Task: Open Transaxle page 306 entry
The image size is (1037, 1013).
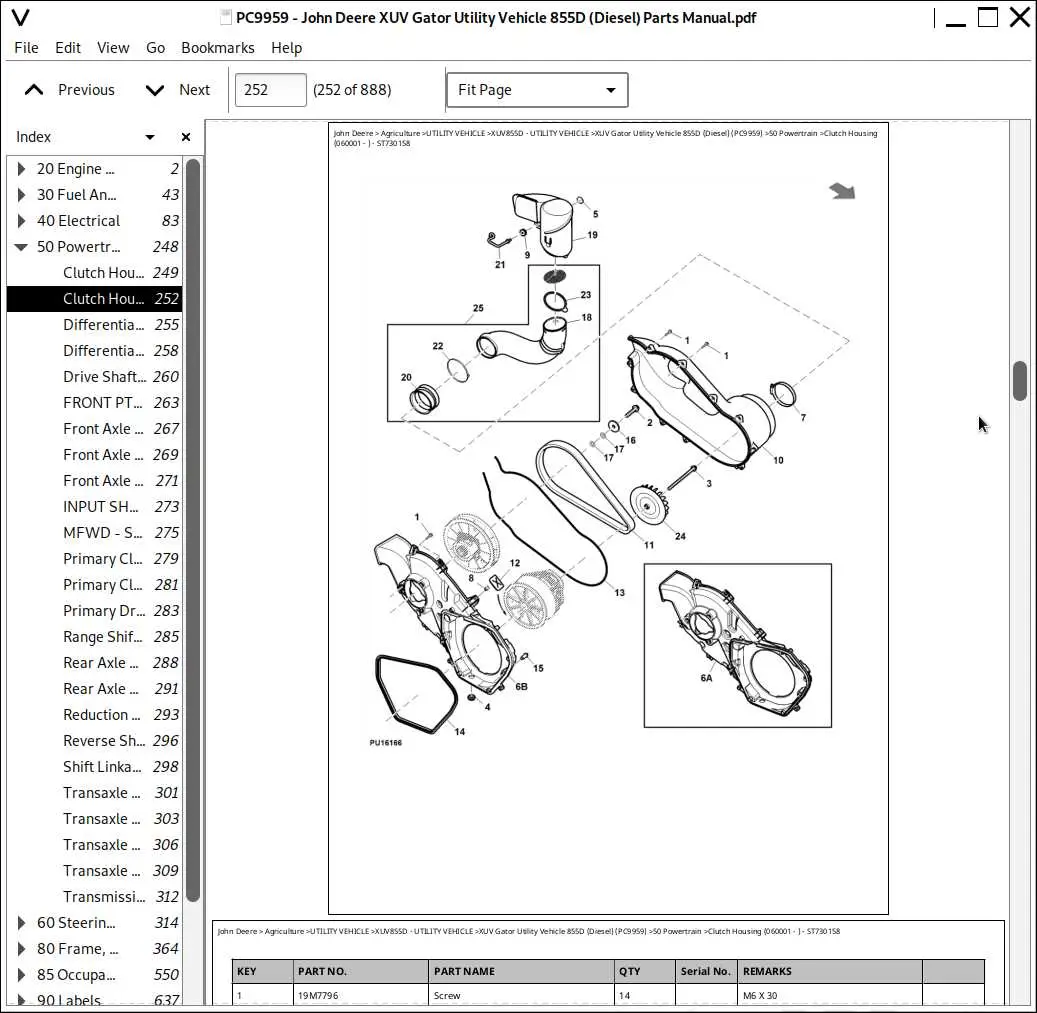Action: coord(95,845)
